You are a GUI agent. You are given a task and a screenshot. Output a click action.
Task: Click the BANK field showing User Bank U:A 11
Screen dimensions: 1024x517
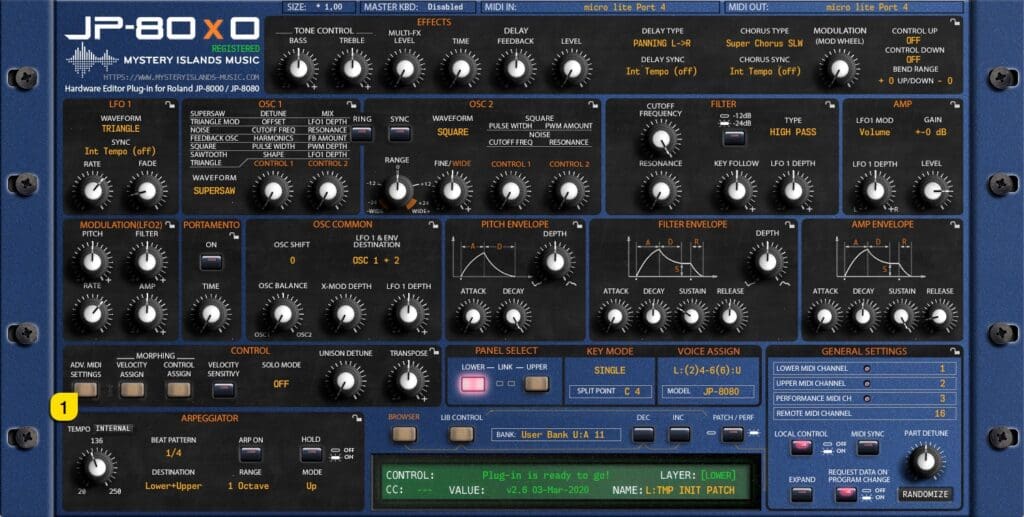[556, 434]
